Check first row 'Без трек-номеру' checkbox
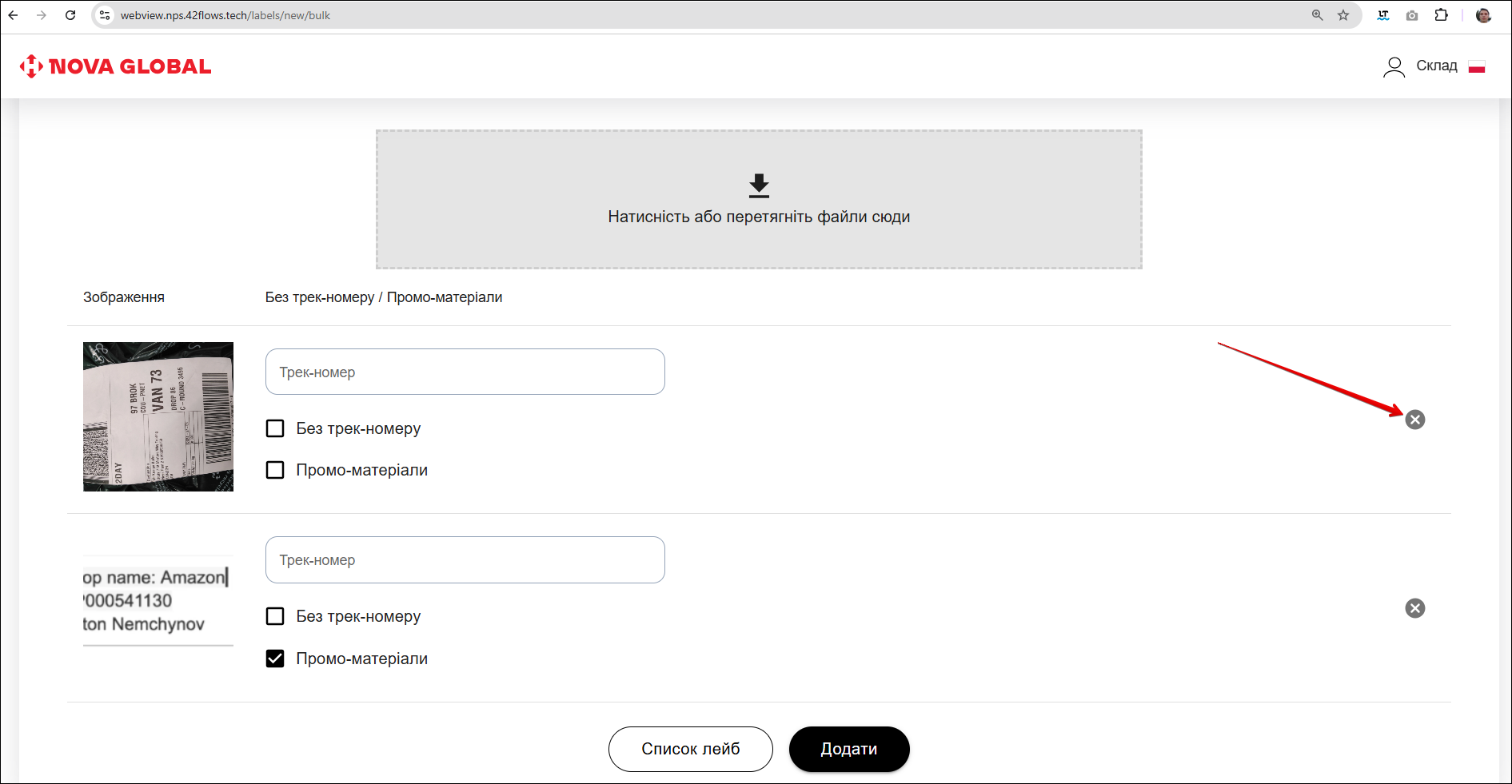This screenshot has height=784, width=1512. [275, 428]
